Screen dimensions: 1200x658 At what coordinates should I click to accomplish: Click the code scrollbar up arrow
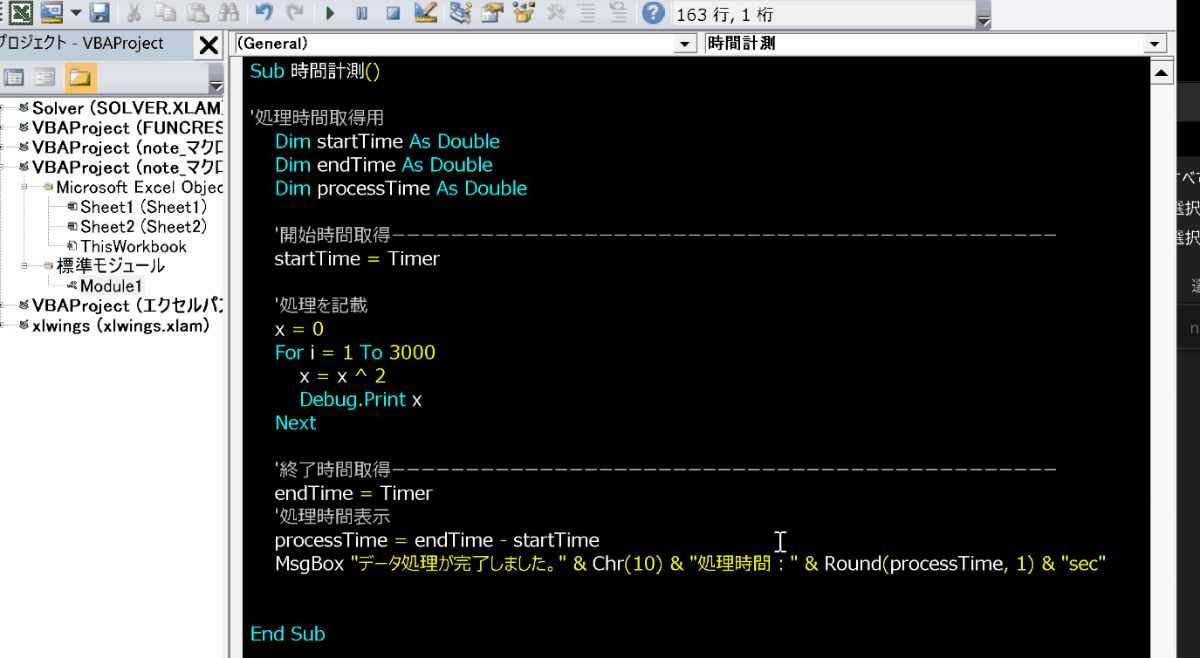pos(1161,73)
